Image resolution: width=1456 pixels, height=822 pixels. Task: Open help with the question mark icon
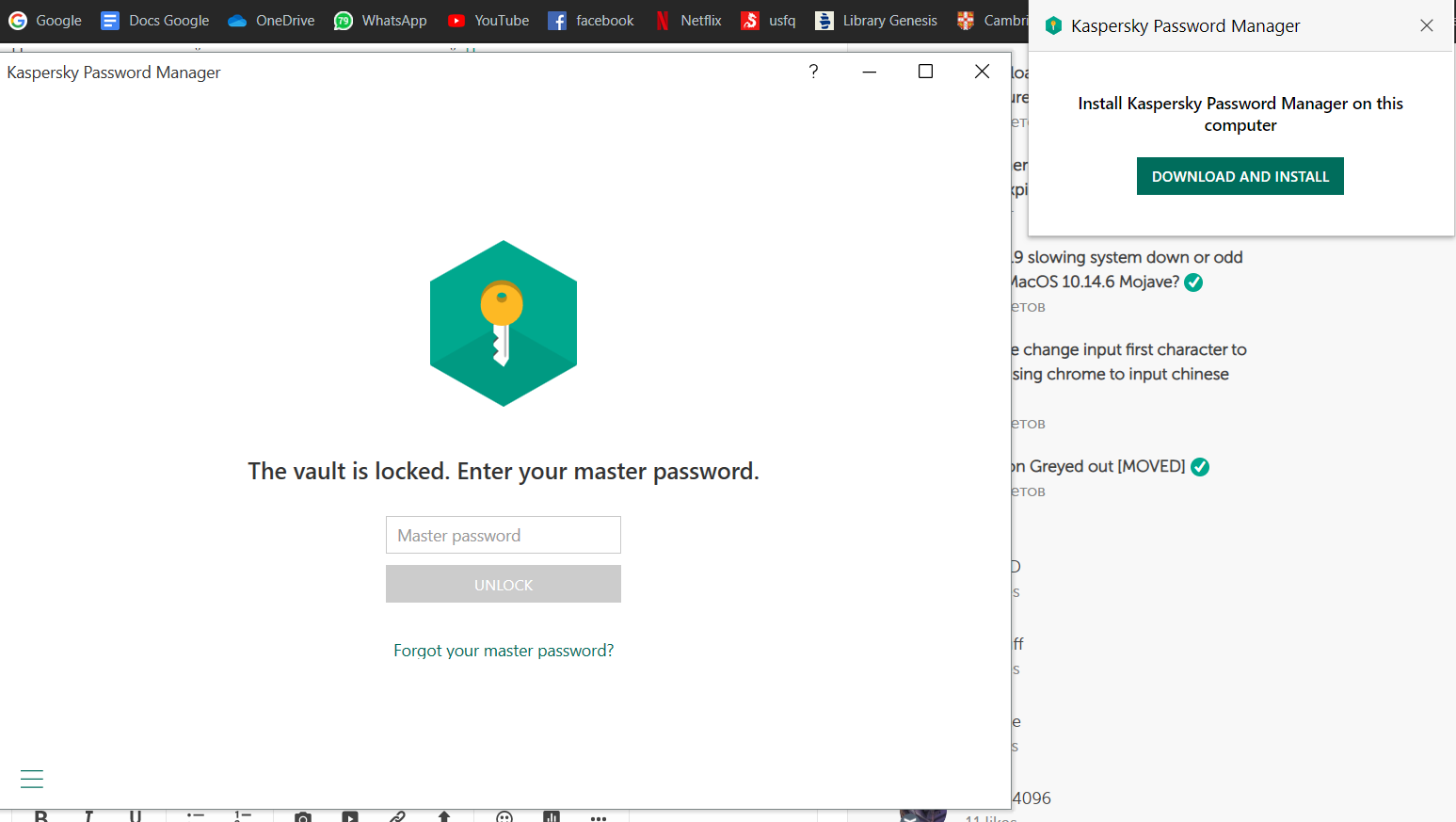point(813,72)
